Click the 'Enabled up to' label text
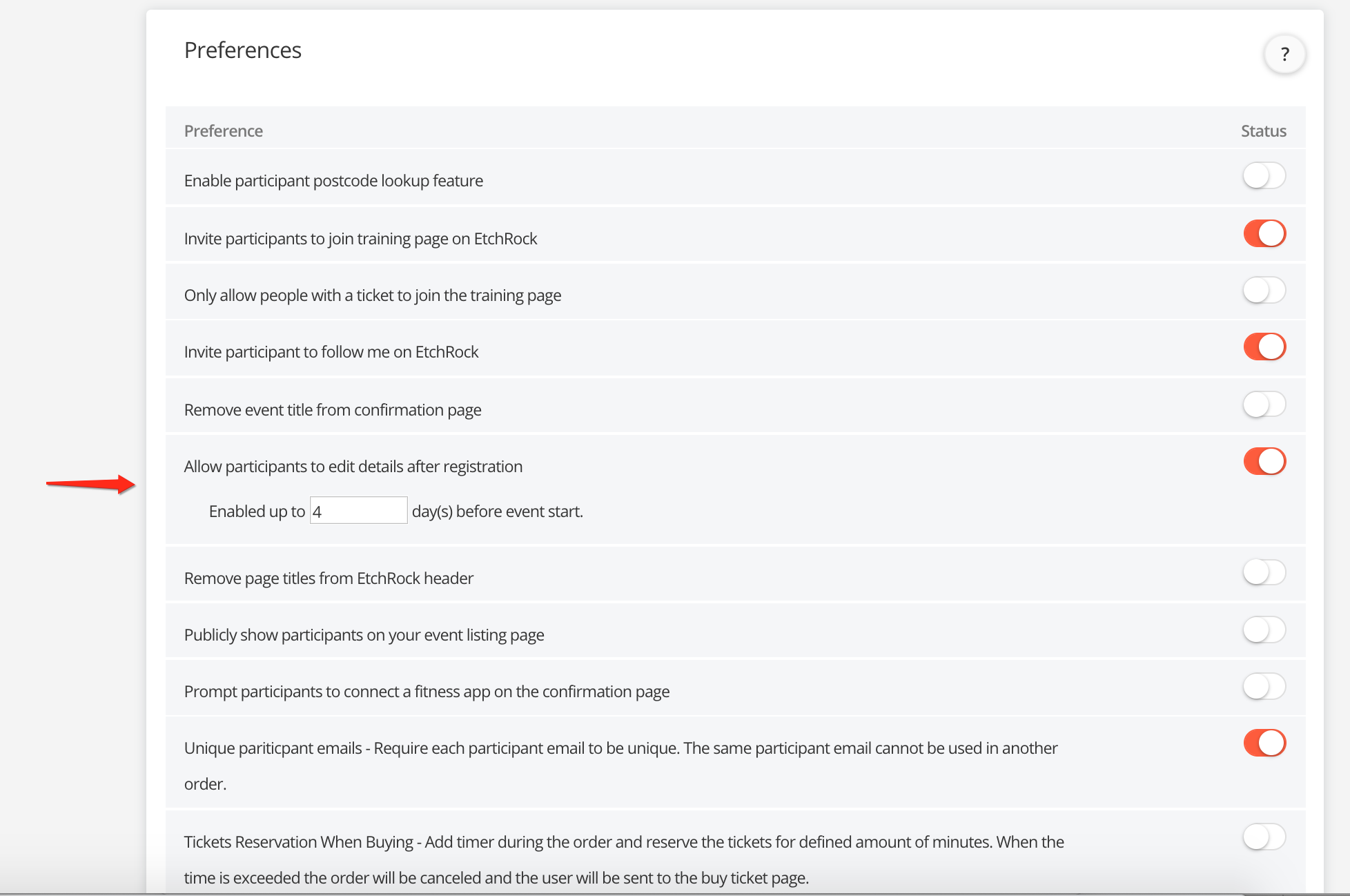This screenshot has width=1350, height=896. click(x=257, y=512)
